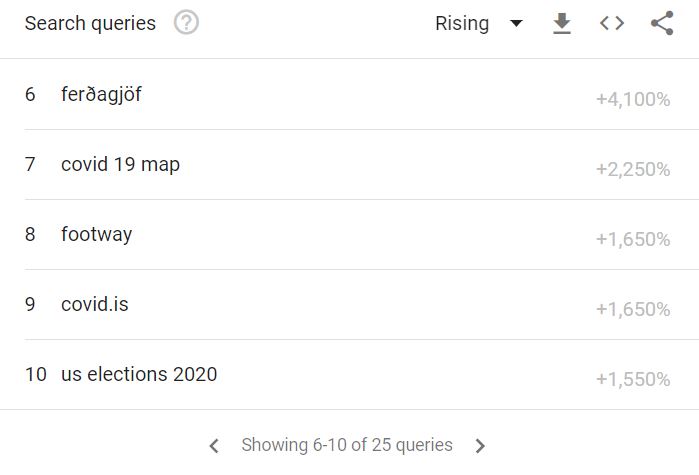Open the us elections 2020 query
The width and height of the screenshot is (699, 475).
tap(139, 374)
